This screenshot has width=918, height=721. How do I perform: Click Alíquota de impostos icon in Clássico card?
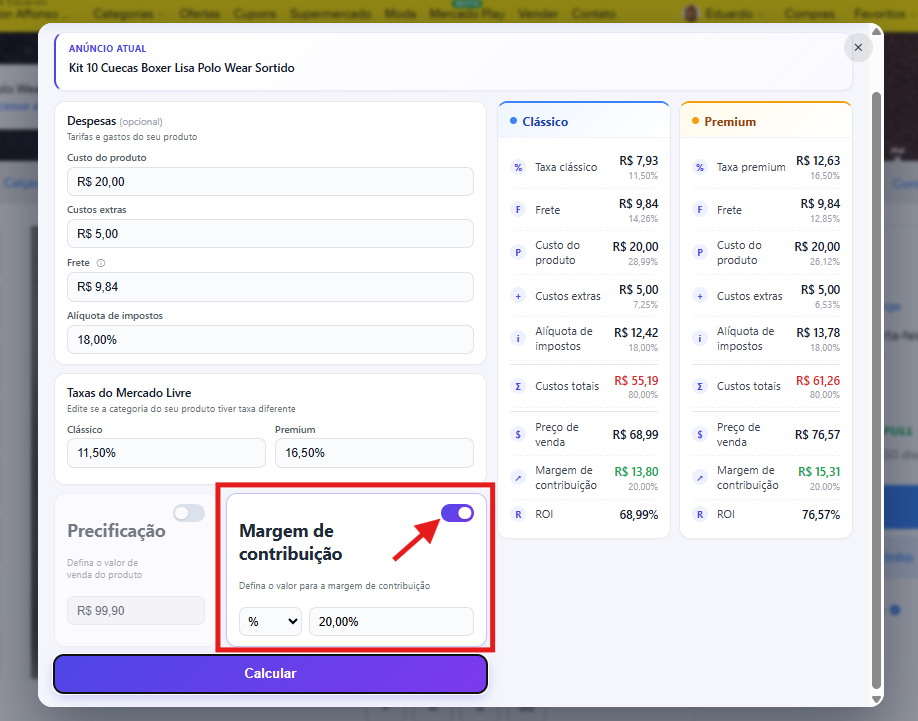(518, 338)
